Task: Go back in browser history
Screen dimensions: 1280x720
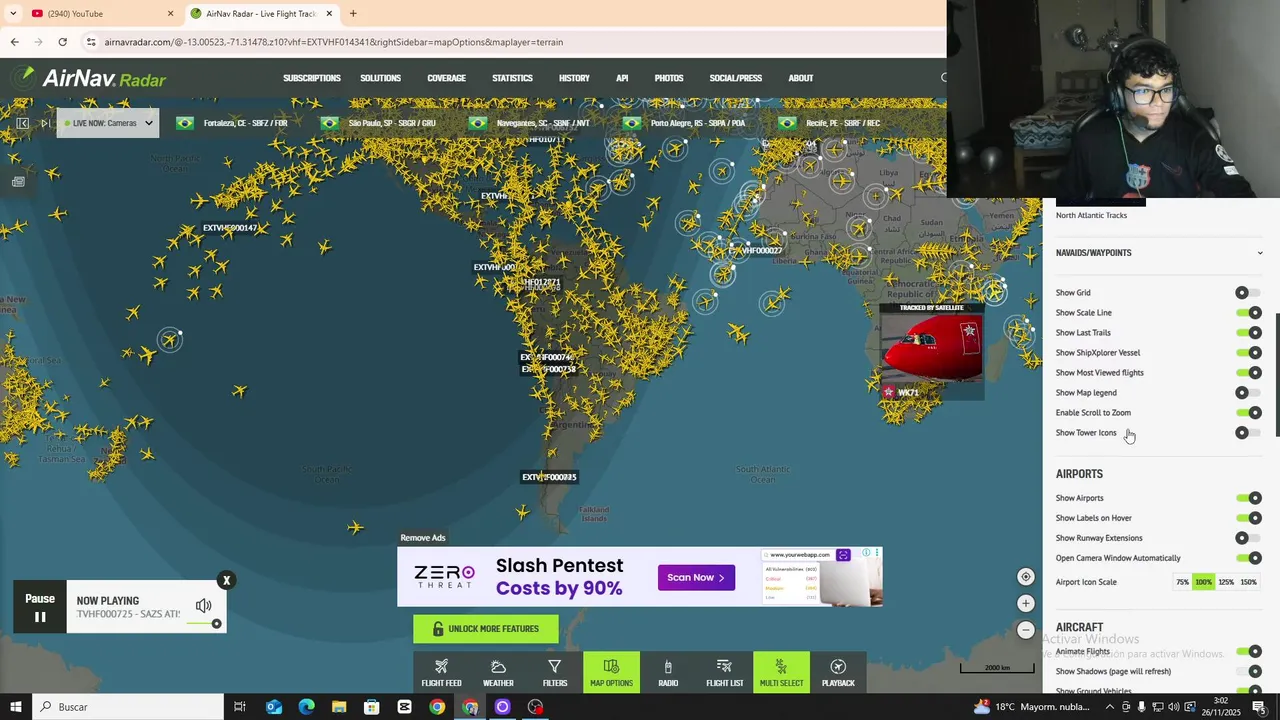Action: click(x=14, y=42)
